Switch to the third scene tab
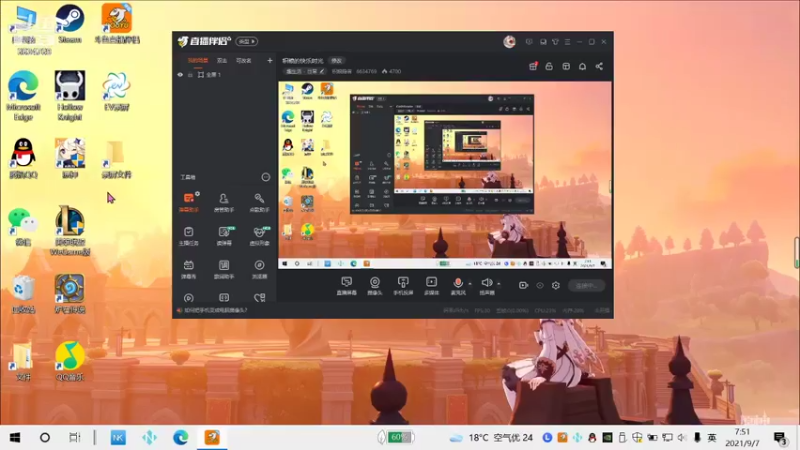 point(243,60)
